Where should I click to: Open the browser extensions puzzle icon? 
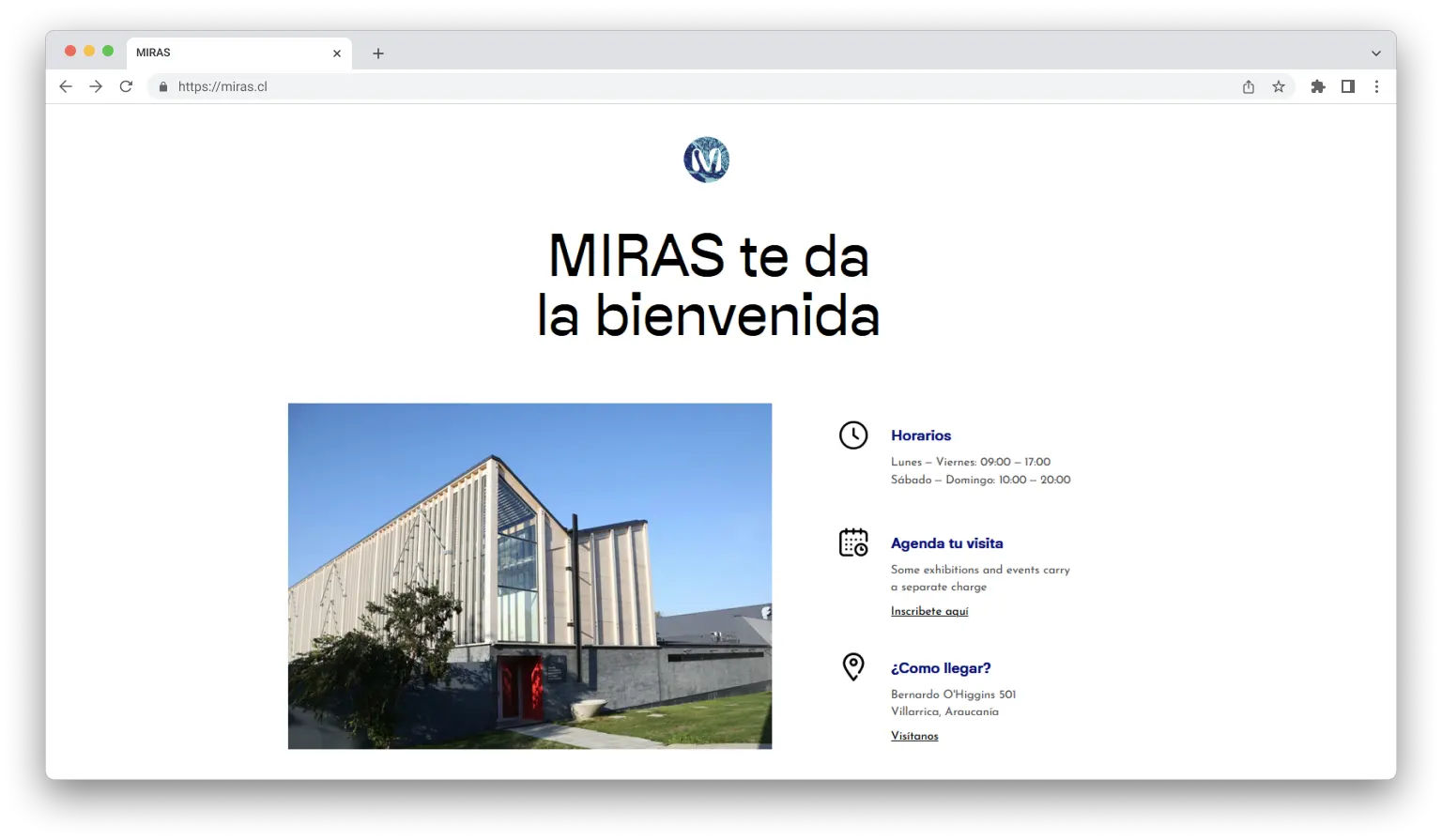coord(1317,86)
